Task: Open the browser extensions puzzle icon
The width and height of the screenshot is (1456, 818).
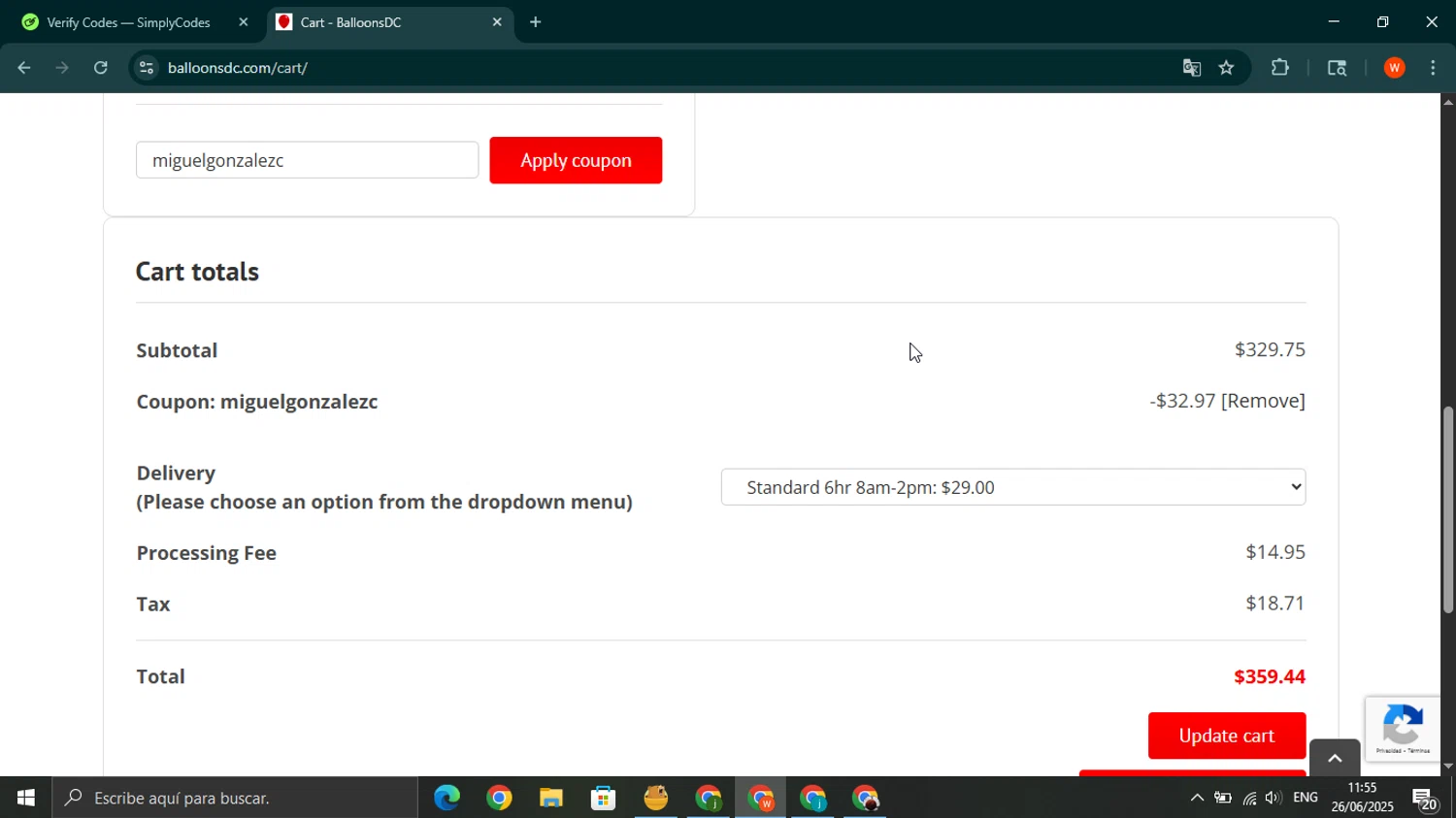Action: point(1280,68)
